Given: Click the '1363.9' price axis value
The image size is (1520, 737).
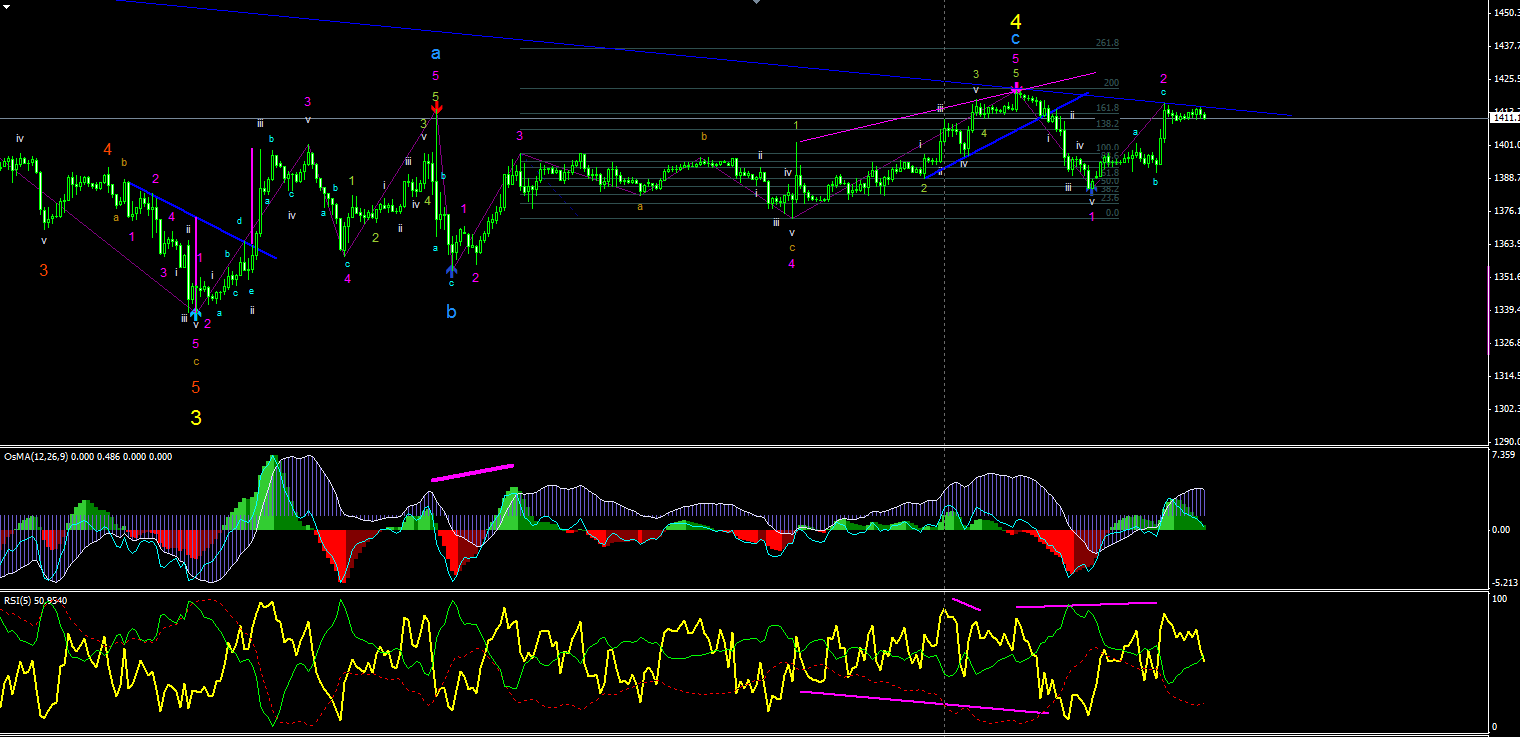Looking at the screenshot, I should tap(1506, 244).
